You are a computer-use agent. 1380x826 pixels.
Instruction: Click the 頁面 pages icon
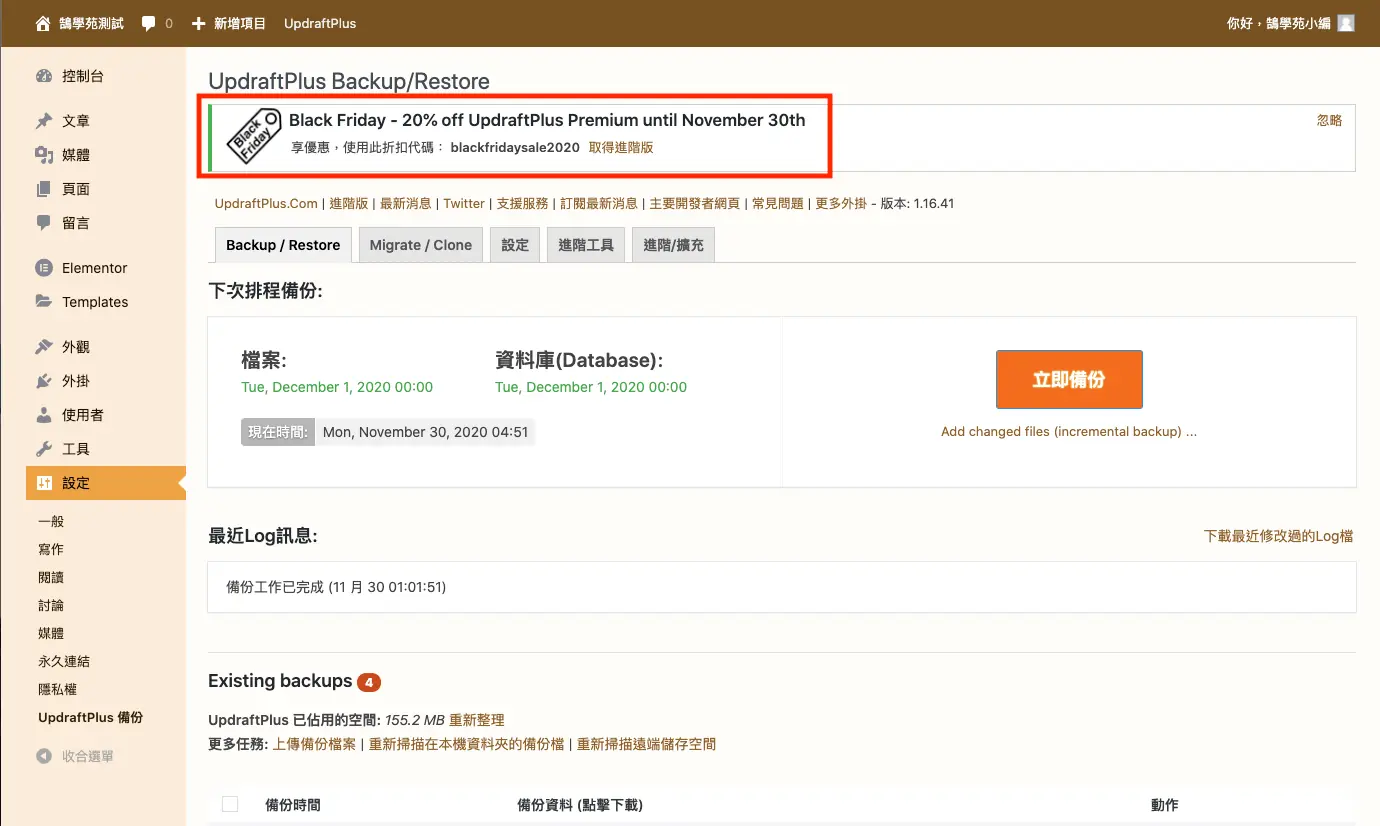click(44, 189)
